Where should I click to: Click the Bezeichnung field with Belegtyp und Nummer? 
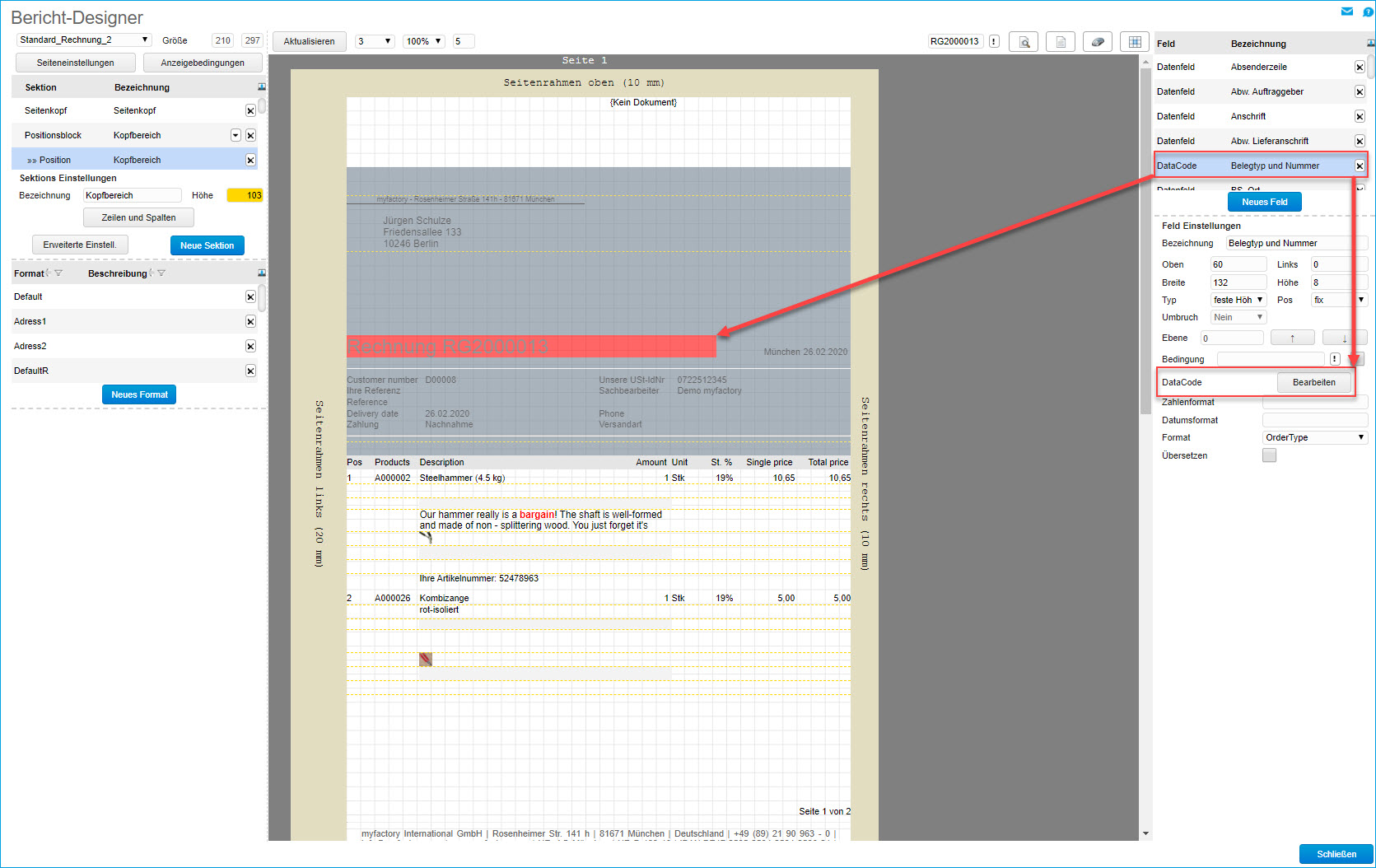[1296, 243]
